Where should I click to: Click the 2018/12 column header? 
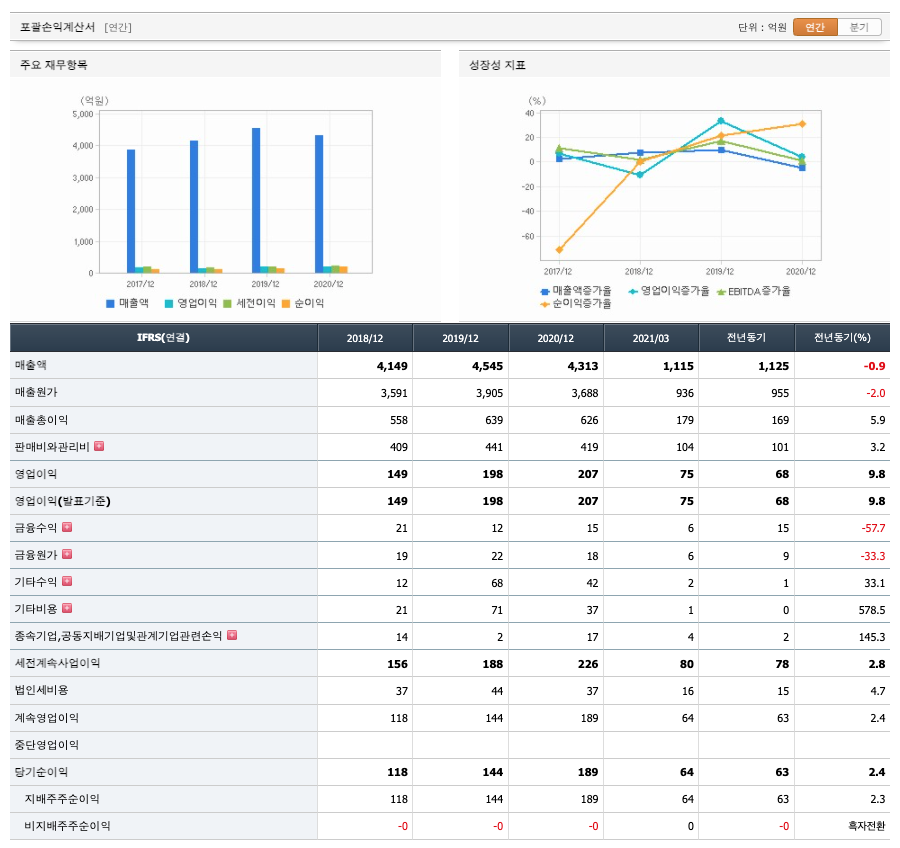(x=365, y=338)
